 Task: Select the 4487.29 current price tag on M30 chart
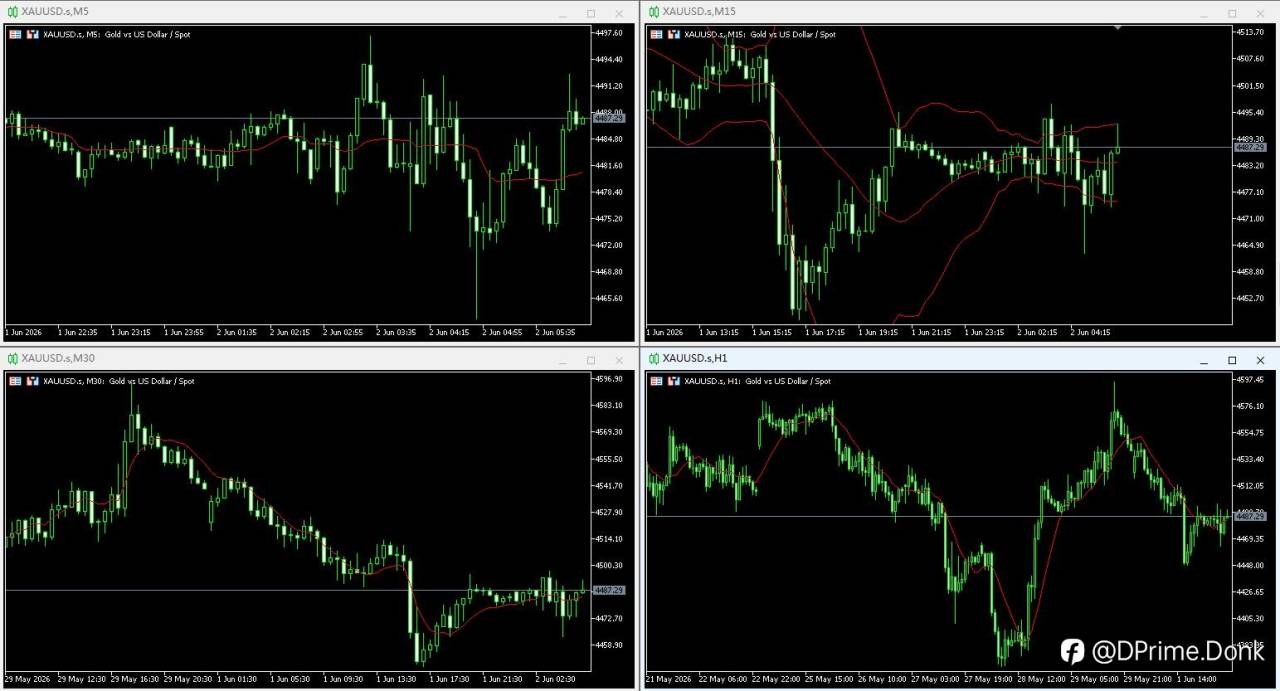609,590
